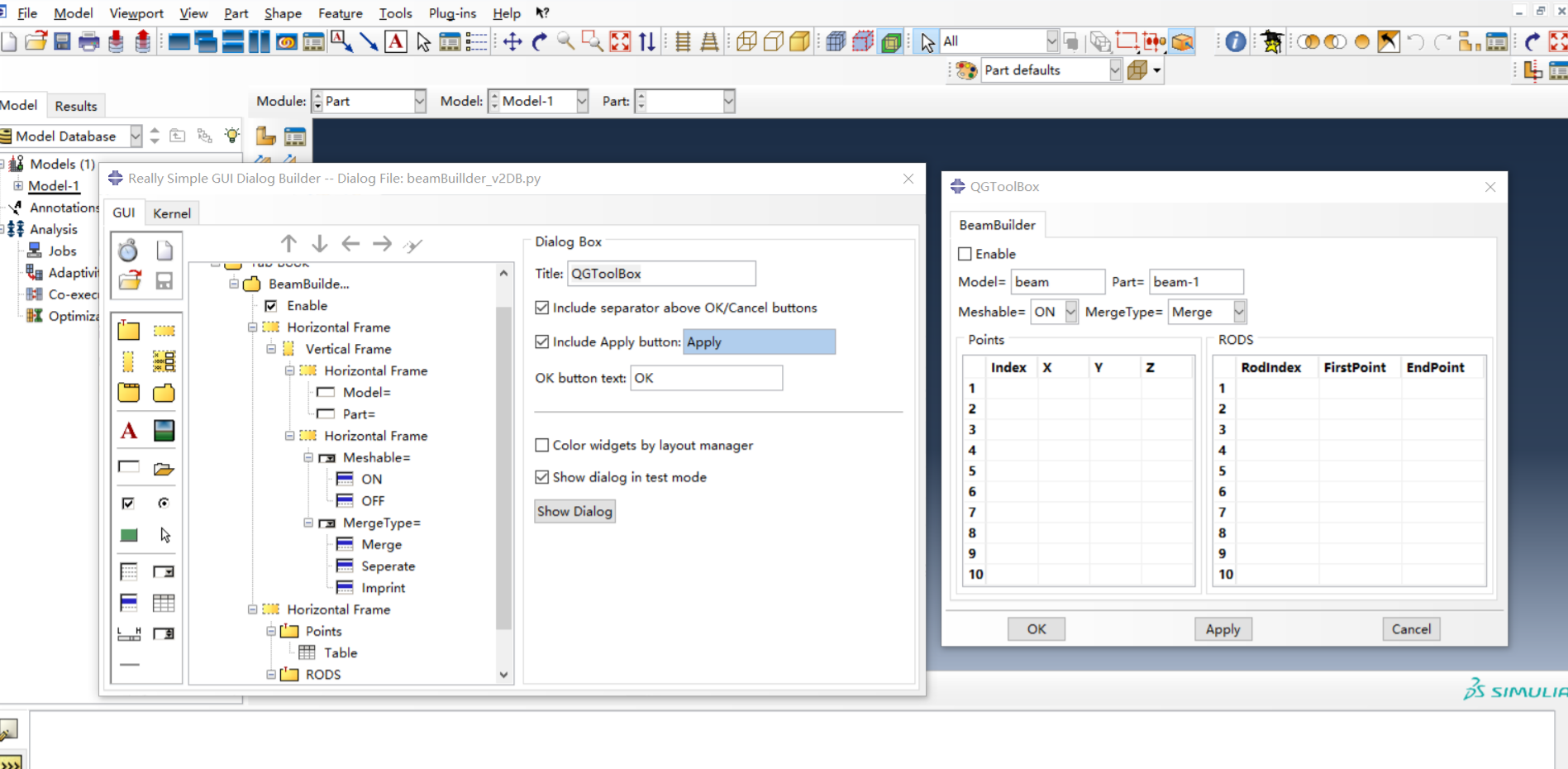The width and height of the screenshot is (1568, 769).
Task: Select the Rotate View tool
Action: coord(540,41)
